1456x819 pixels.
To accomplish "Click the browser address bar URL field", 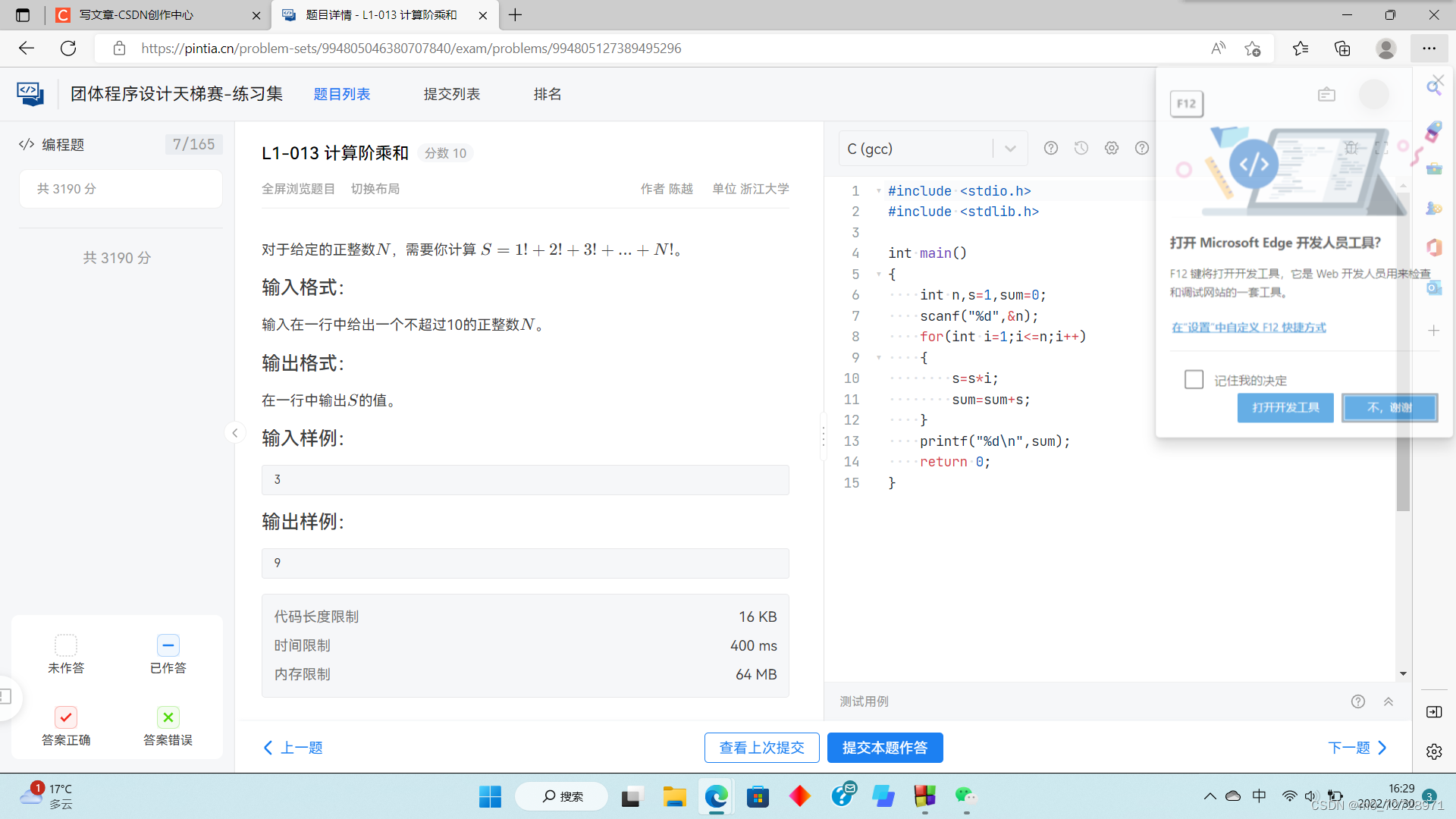I will pyautogui.click(x=455, y=48).
